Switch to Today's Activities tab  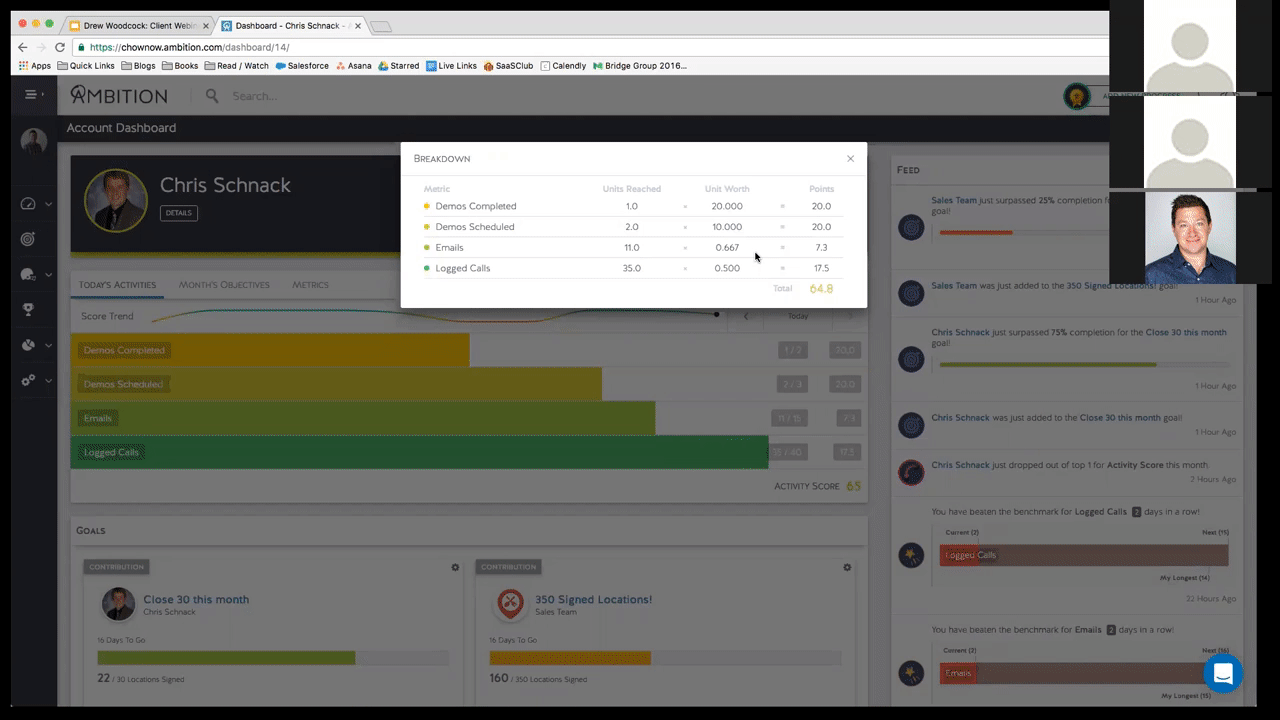click(118, 285)
